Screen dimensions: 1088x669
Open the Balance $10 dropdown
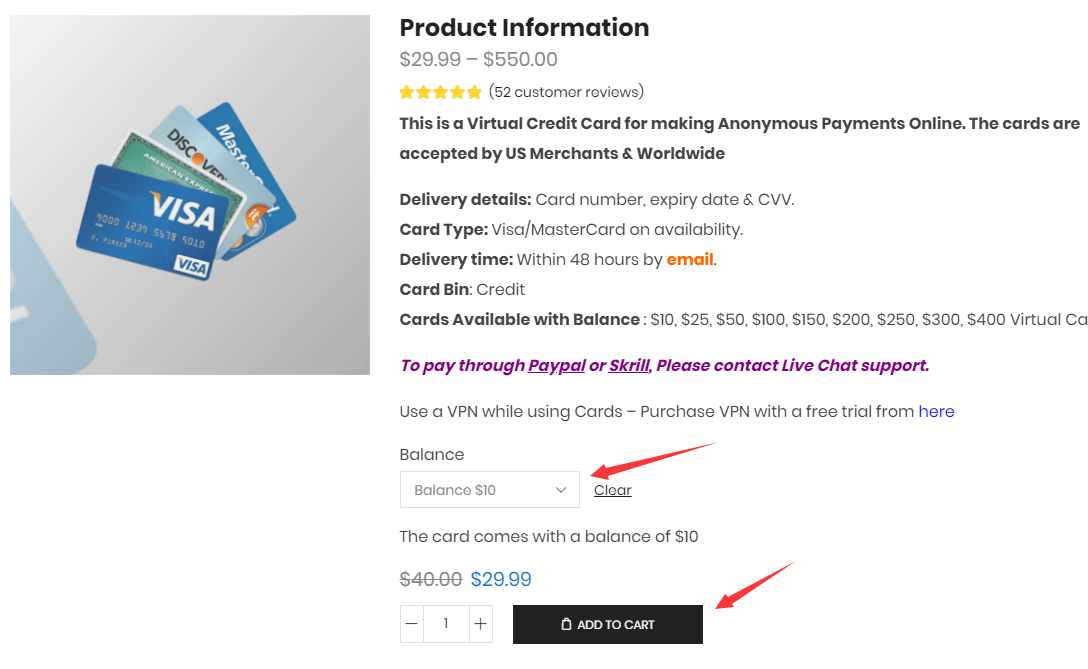(489, 490)
